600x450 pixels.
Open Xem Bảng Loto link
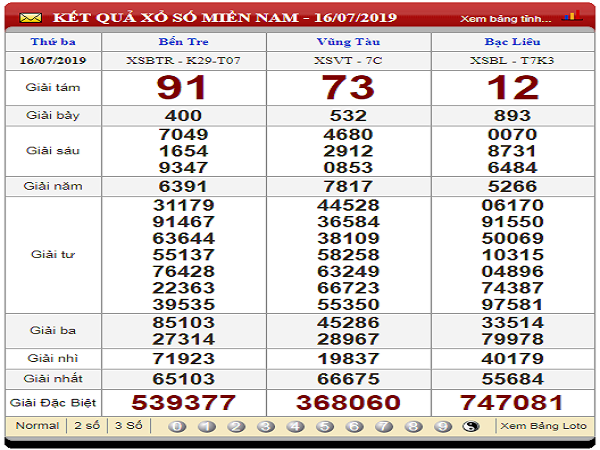[x=543, y=426]
